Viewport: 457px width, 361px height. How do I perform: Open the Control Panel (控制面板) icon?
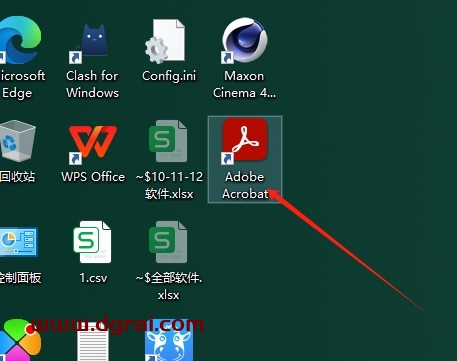pyautogui.click(x=18, y=242)
